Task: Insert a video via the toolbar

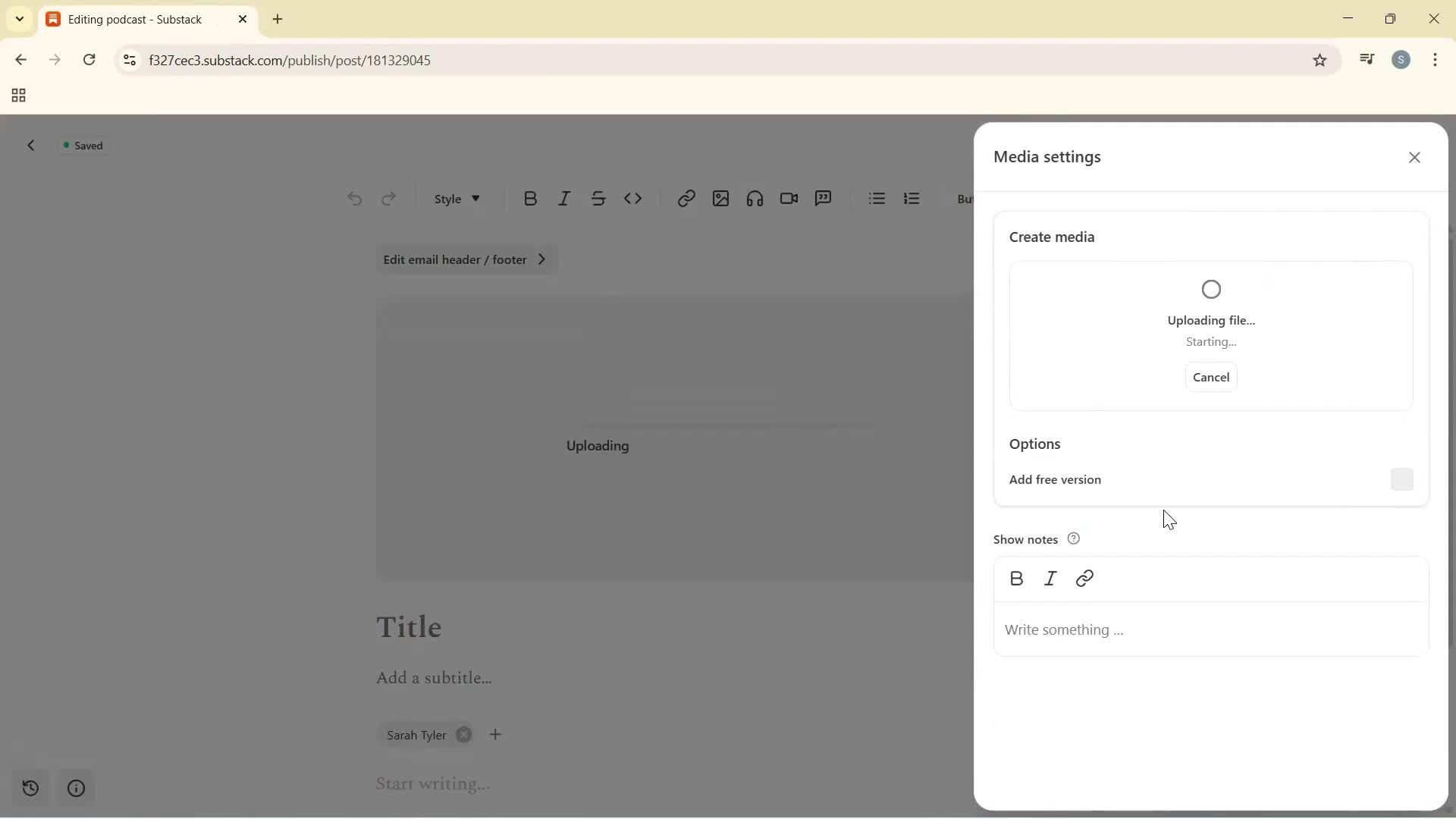Action: (789, 198)
